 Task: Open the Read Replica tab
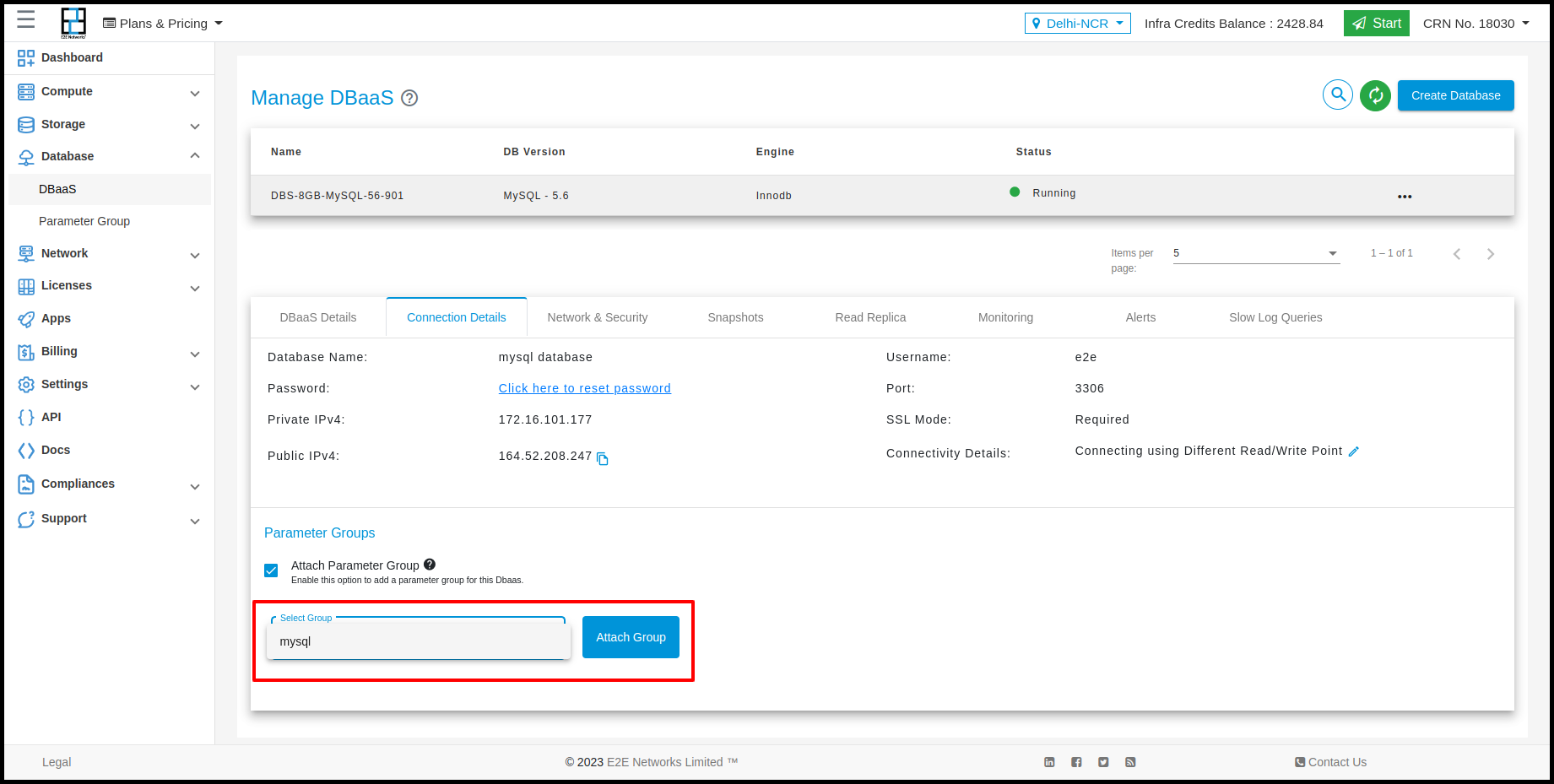[x=870, y=317]
